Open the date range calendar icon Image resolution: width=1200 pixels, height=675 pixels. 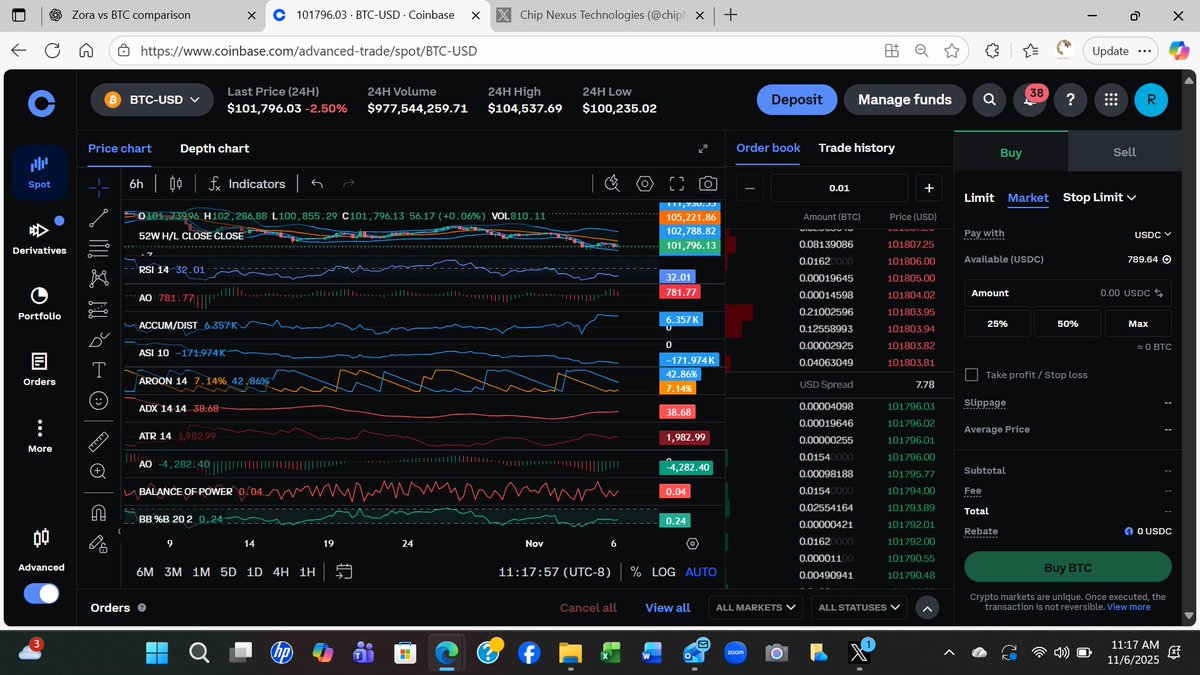point(344,572)
